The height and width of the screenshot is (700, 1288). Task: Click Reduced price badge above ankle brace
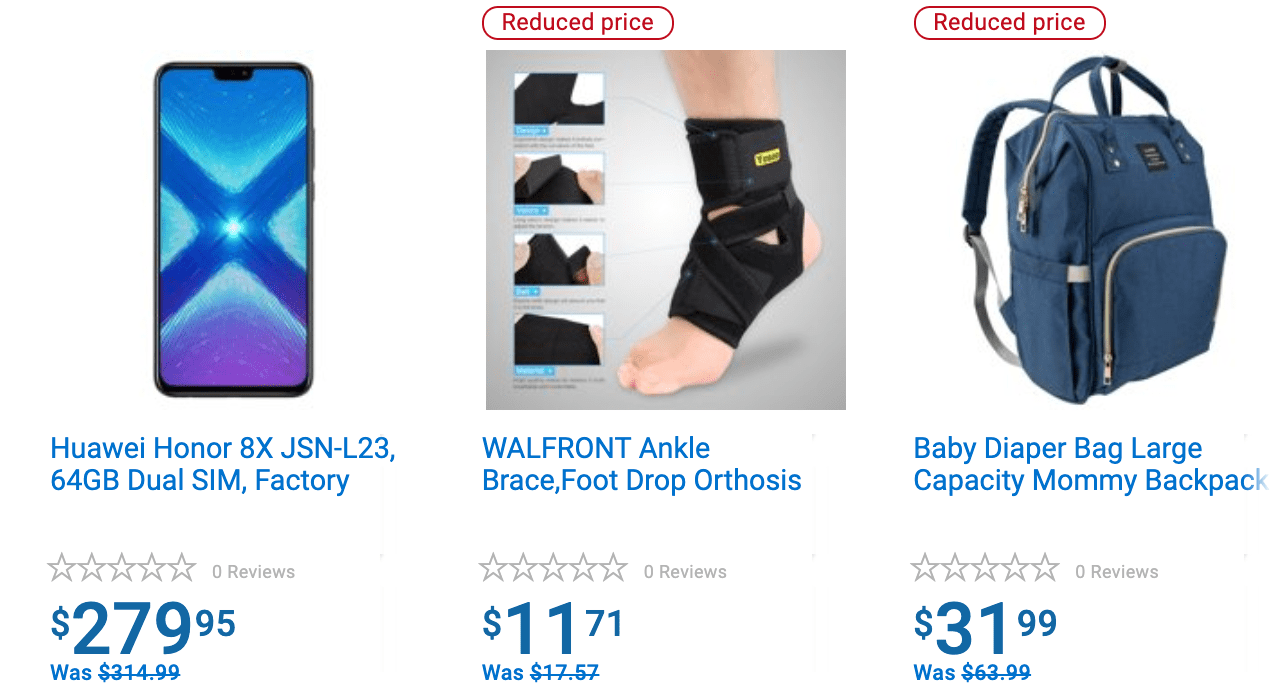578,22
